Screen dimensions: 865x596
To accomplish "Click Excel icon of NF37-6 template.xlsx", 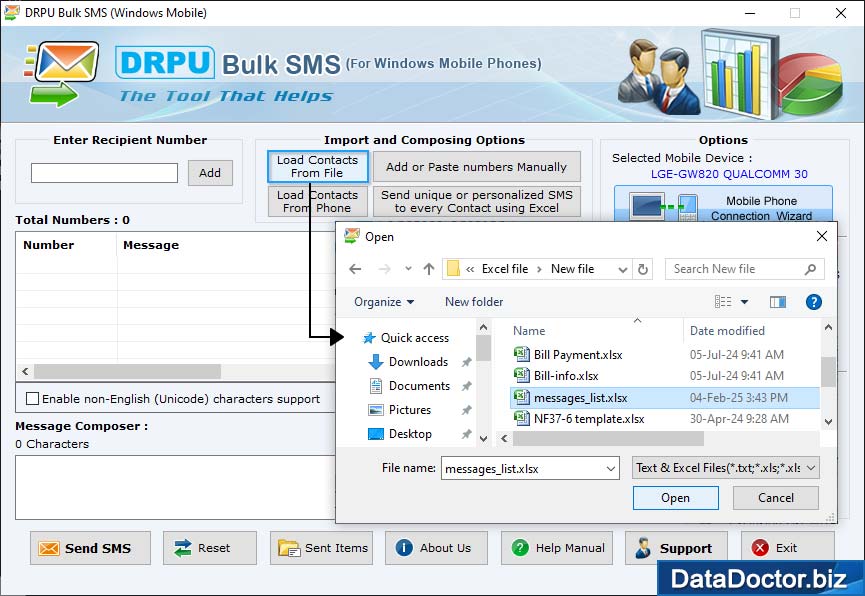I will coord(521,418).
